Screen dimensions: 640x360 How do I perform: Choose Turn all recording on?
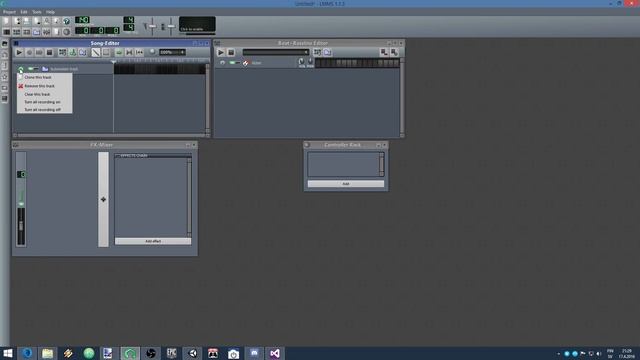tap(44, 102)
